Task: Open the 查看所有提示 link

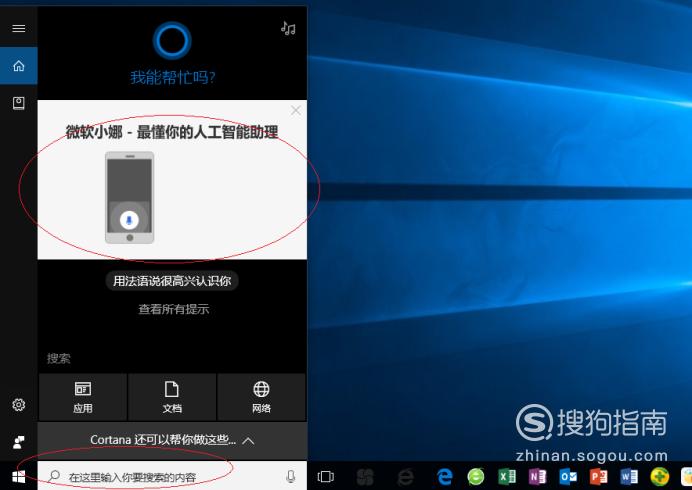Action: (x=173, y=309)
